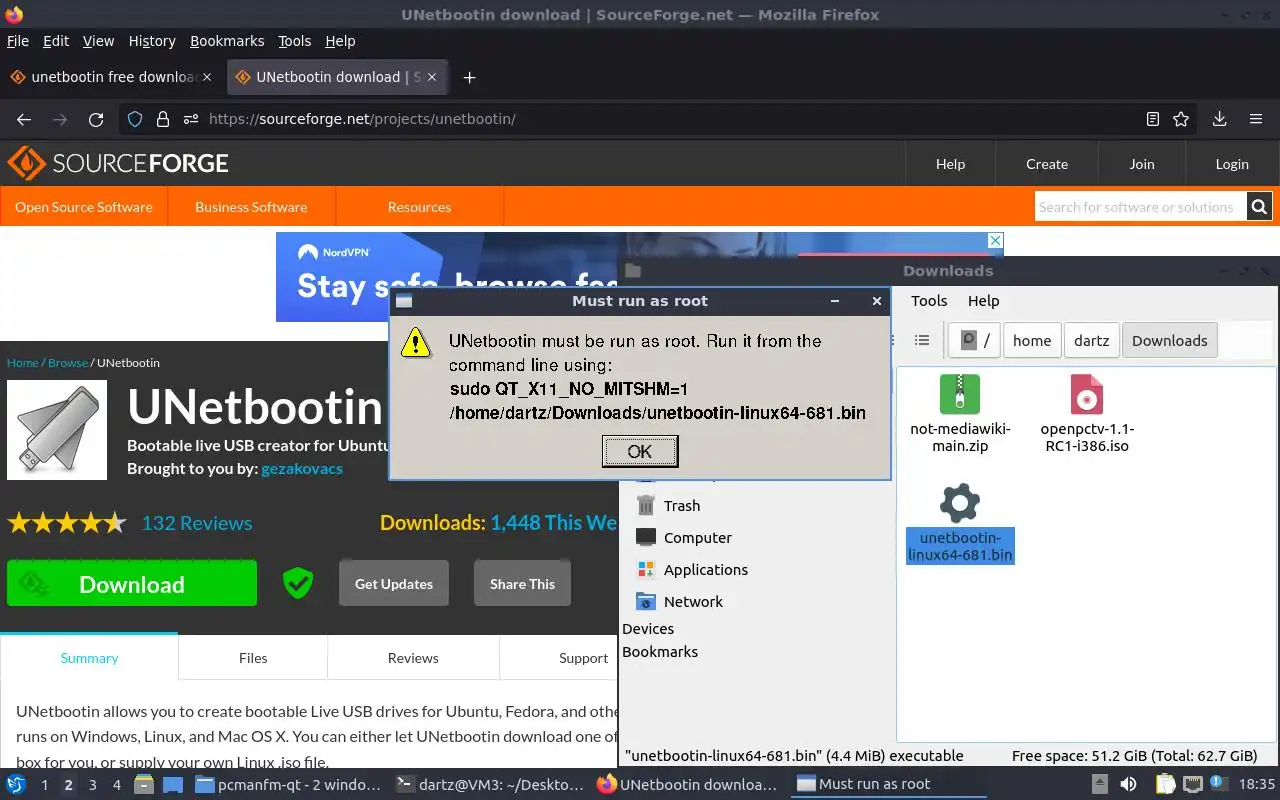Close the 'UNetbootin download' tab
Screen dimensions: 1280x800
pos(432,77)
